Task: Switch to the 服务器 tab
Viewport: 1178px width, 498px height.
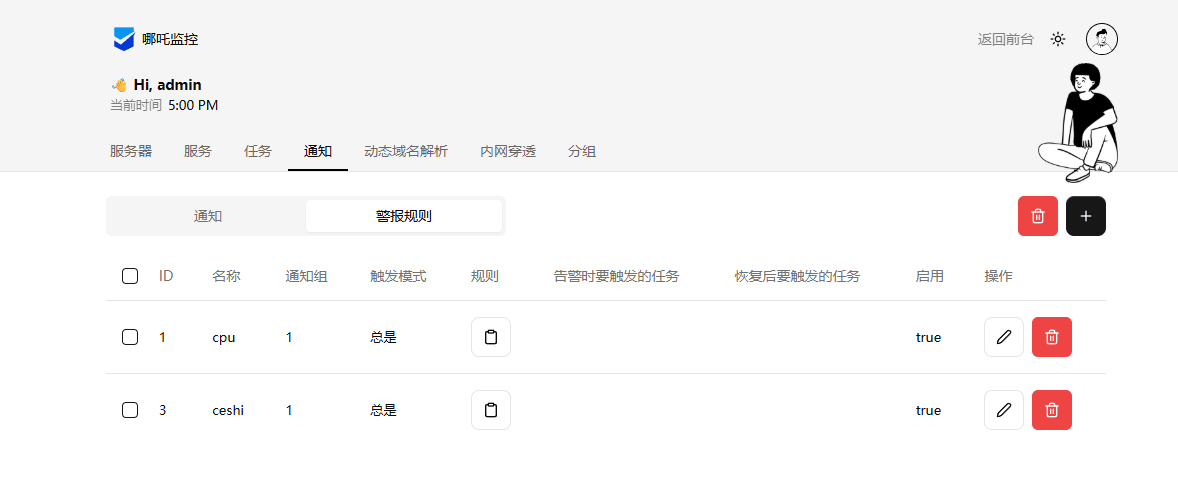Action: click(131, 151)
